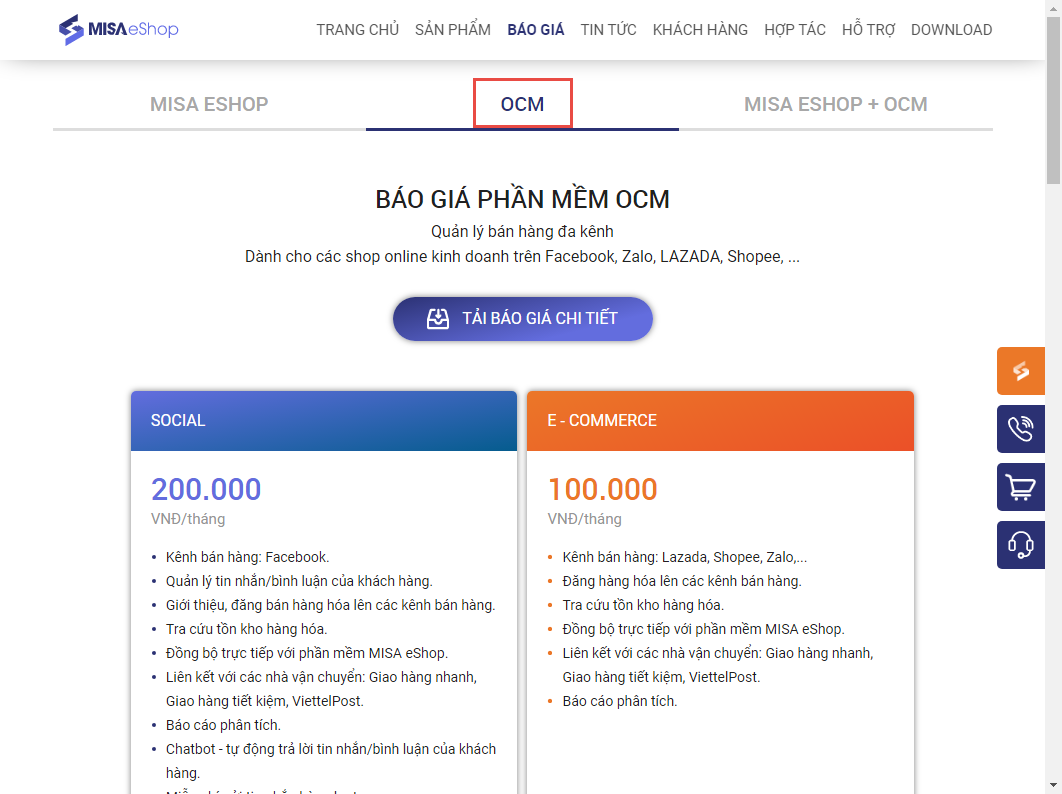
Task: Click 'Báo cáo phân tích.' in E-COMMERCE list
Action: tap(620, 701)
